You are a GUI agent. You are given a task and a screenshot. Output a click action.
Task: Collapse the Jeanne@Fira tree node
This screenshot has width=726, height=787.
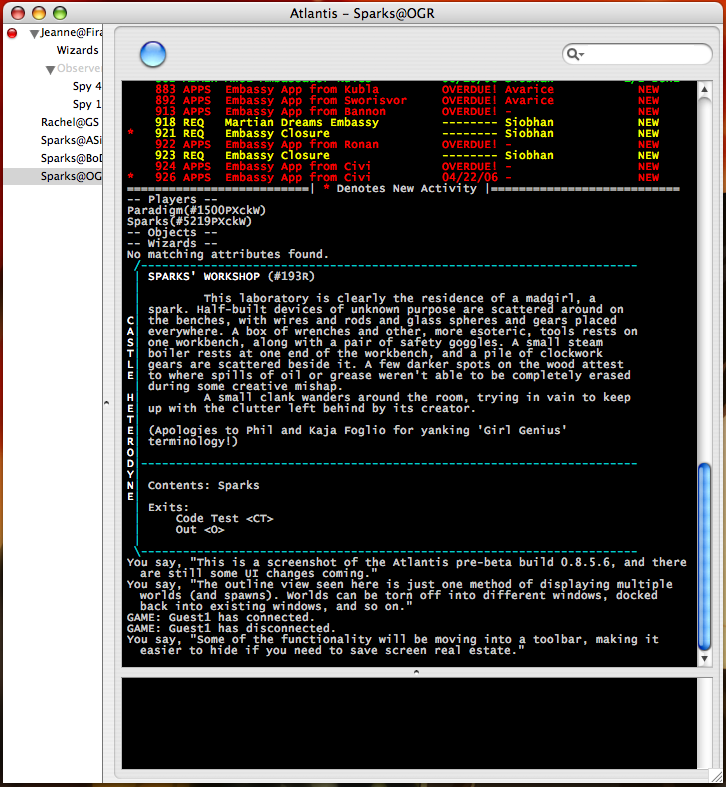pos(34,34)
